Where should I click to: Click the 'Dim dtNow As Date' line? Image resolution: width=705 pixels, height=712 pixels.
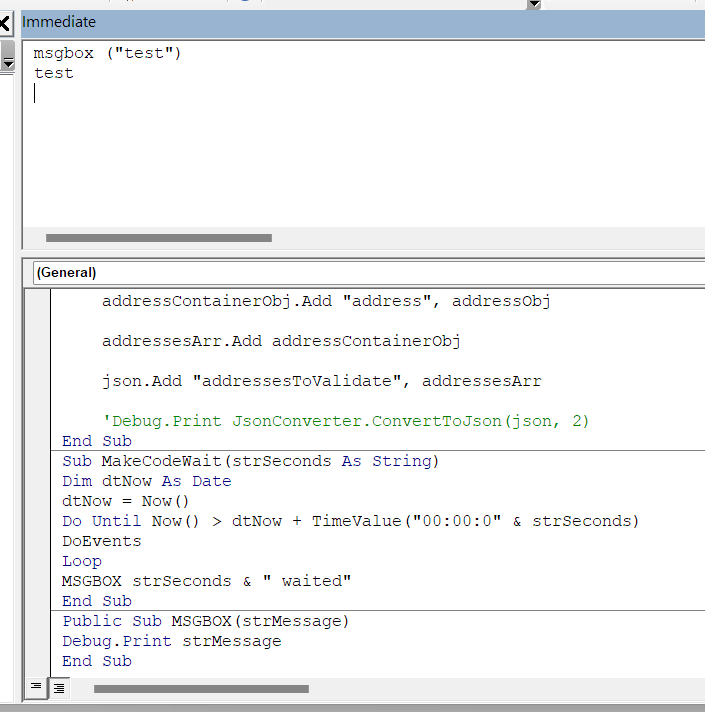[x=147, y=481]
